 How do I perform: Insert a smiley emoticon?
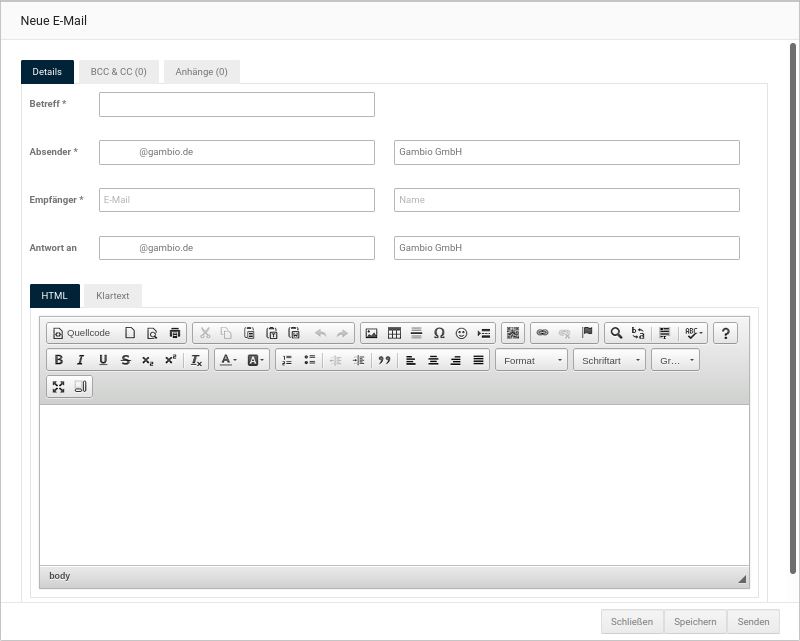(461, 333)
